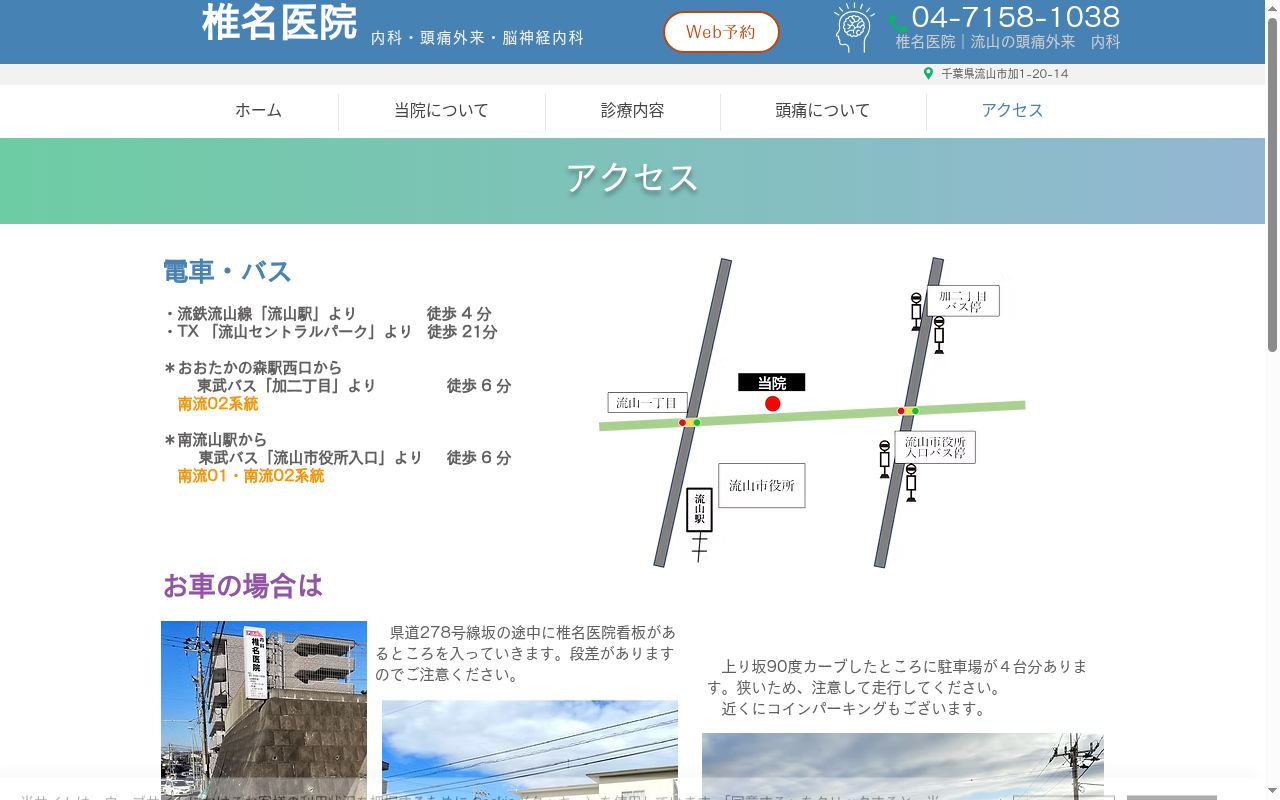Click the 電車・バス heading
Viewport: 1280px width, 800px height.
[227, 272]
